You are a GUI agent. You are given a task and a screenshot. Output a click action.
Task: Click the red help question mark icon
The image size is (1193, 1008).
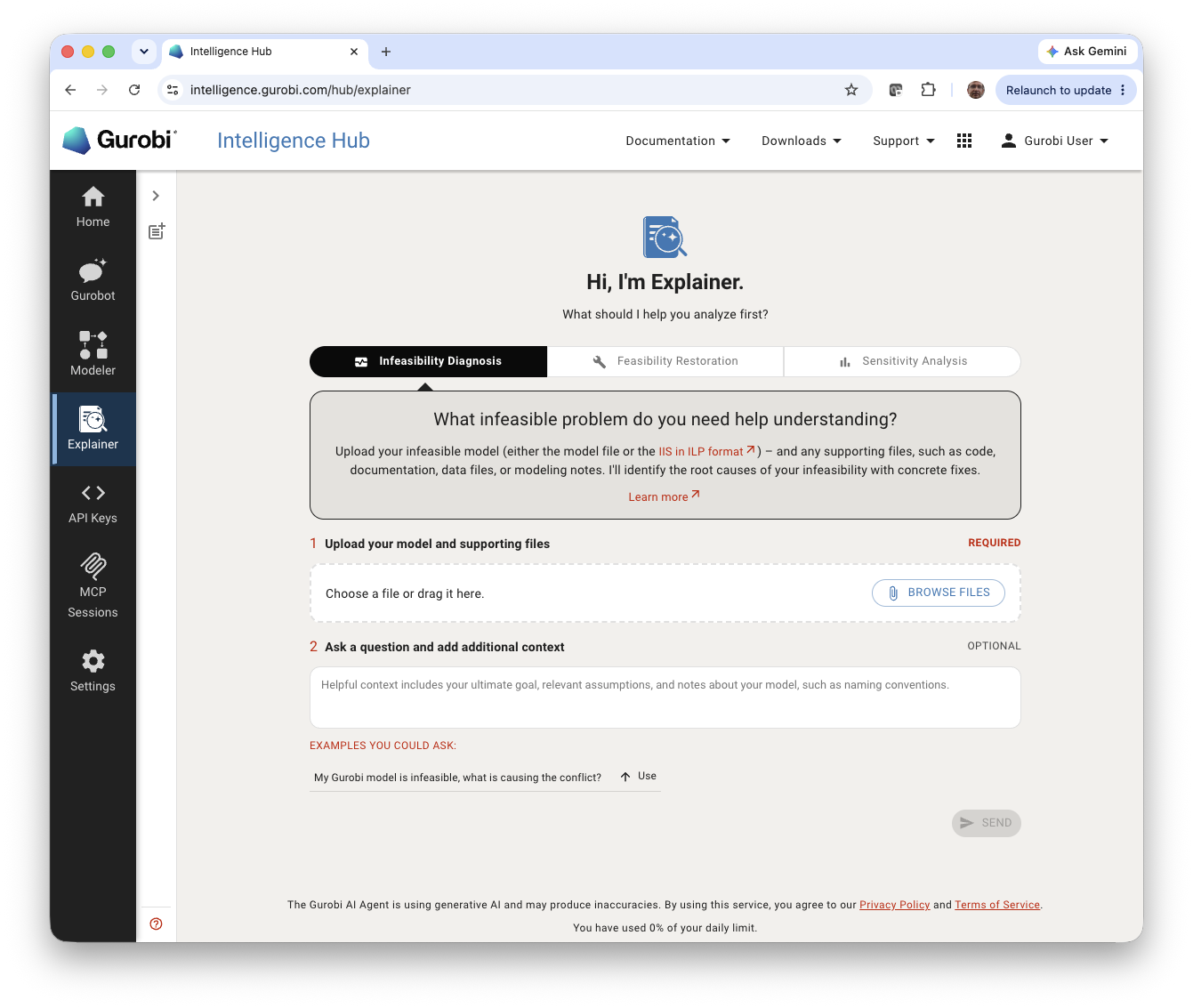point(157,923)
